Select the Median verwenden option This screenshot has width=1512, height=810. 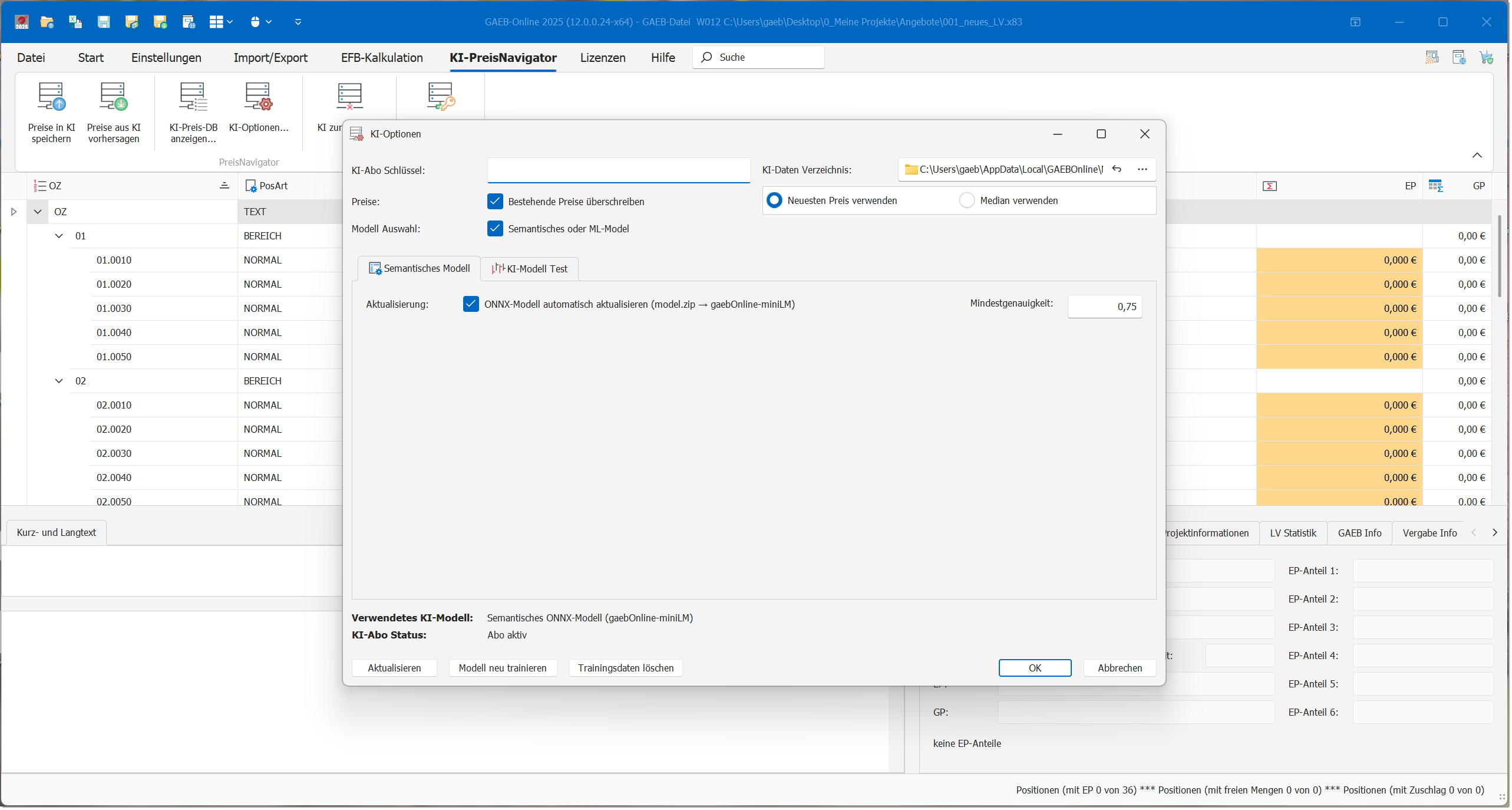point(967,200)
